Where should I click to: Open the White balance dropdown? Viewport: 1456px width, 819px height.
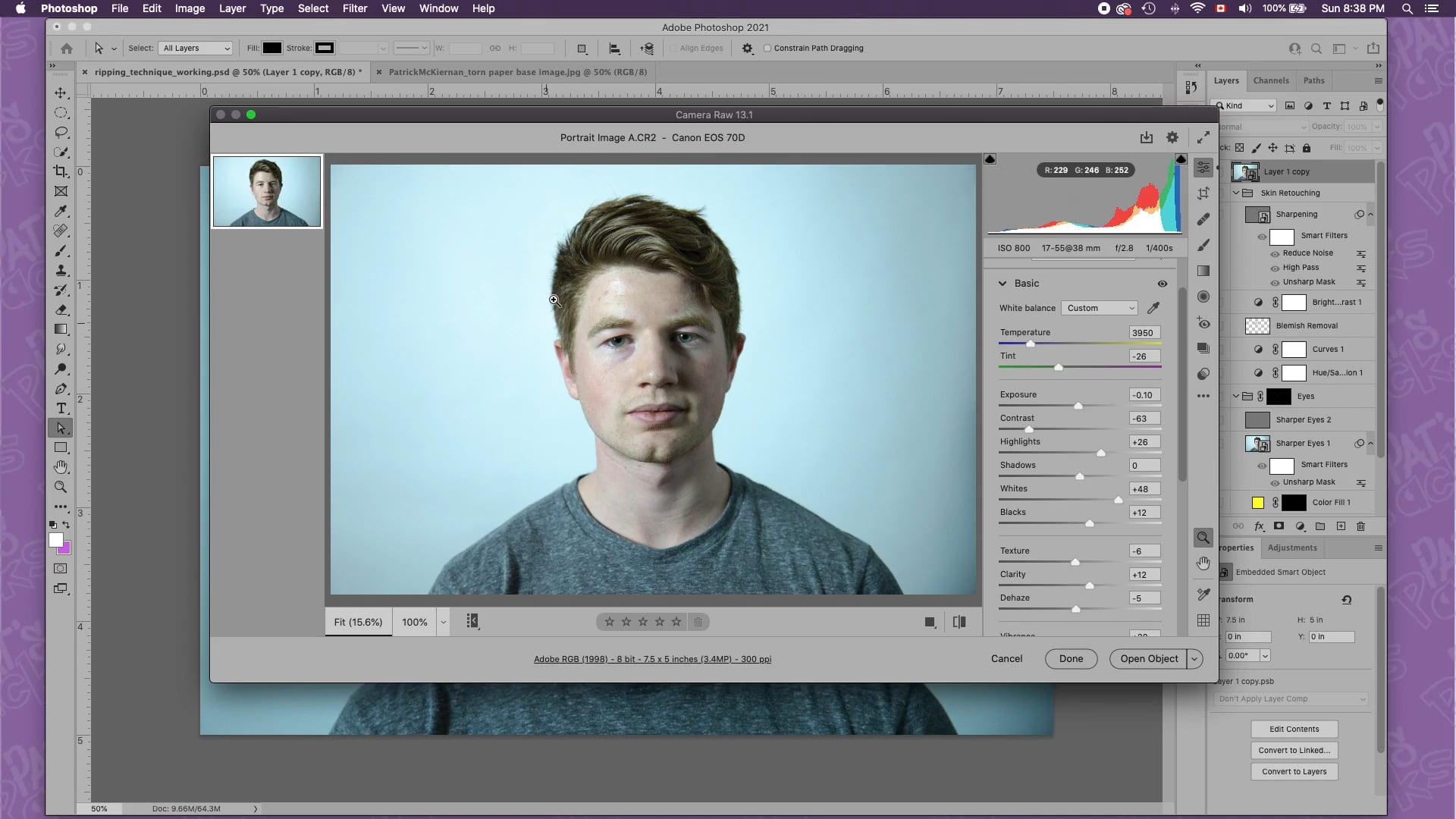click(x=1100, y=308)
